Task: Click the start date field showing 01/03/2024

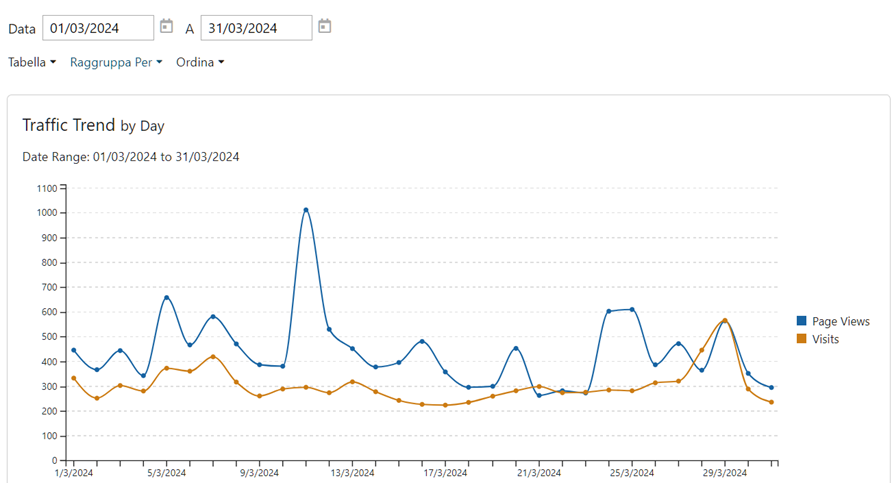Action: 98,28
